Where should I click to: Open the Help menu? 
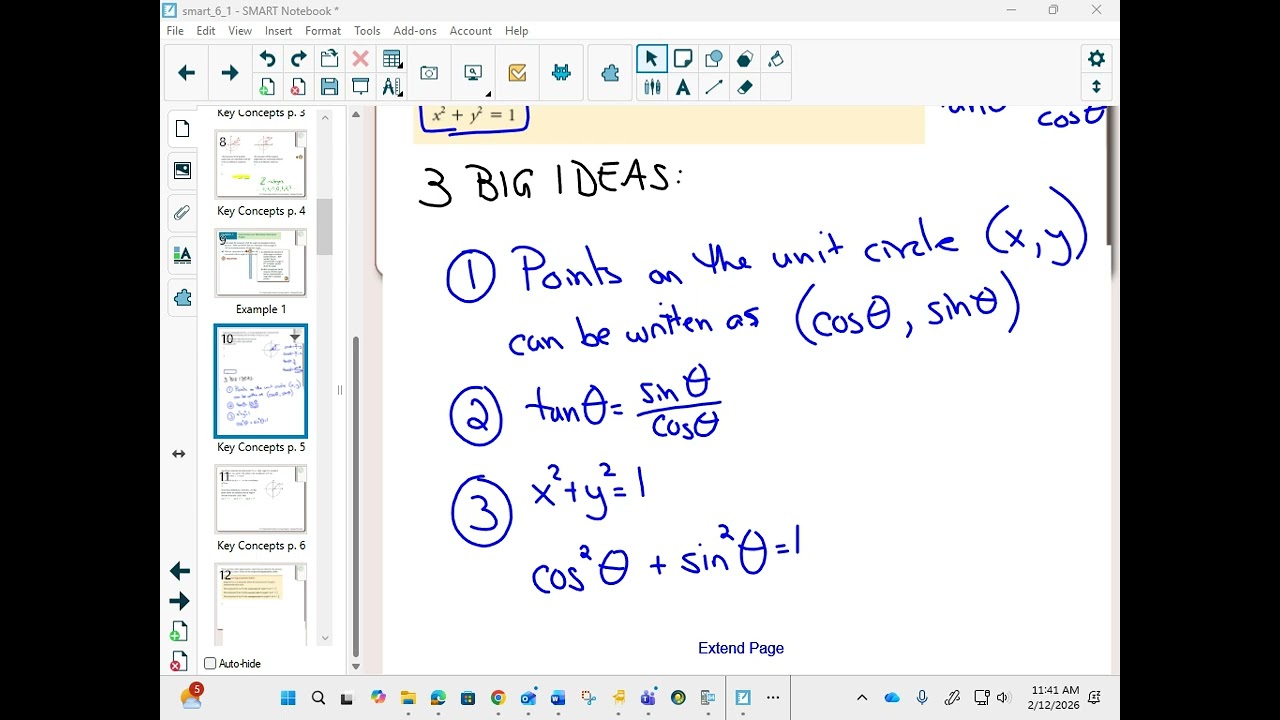(517, 31)
